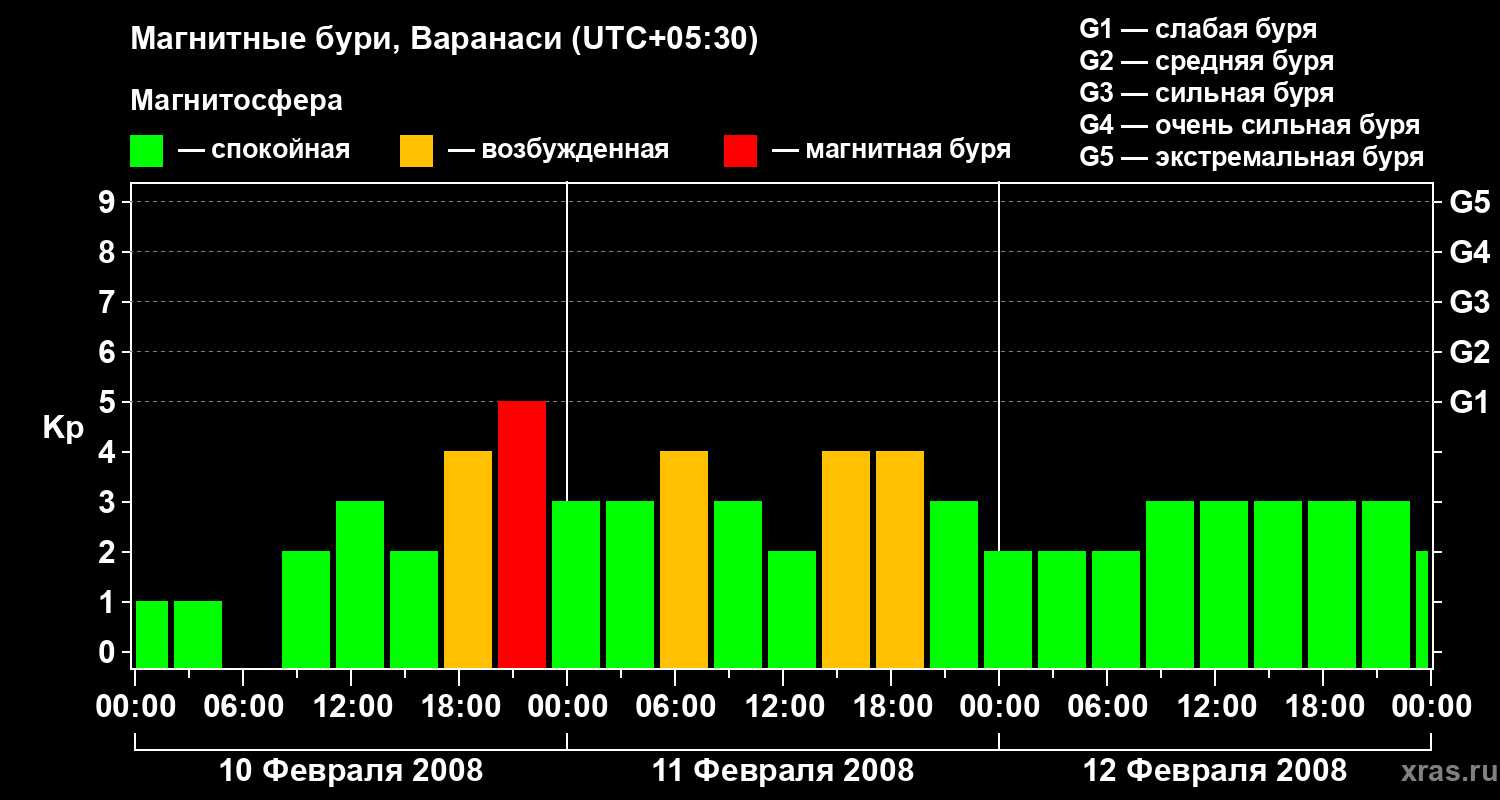Screen dimensions: 1500x800
Task: Select green bar crossing midnight into 11 February
Action: click(x=576, y=585)
